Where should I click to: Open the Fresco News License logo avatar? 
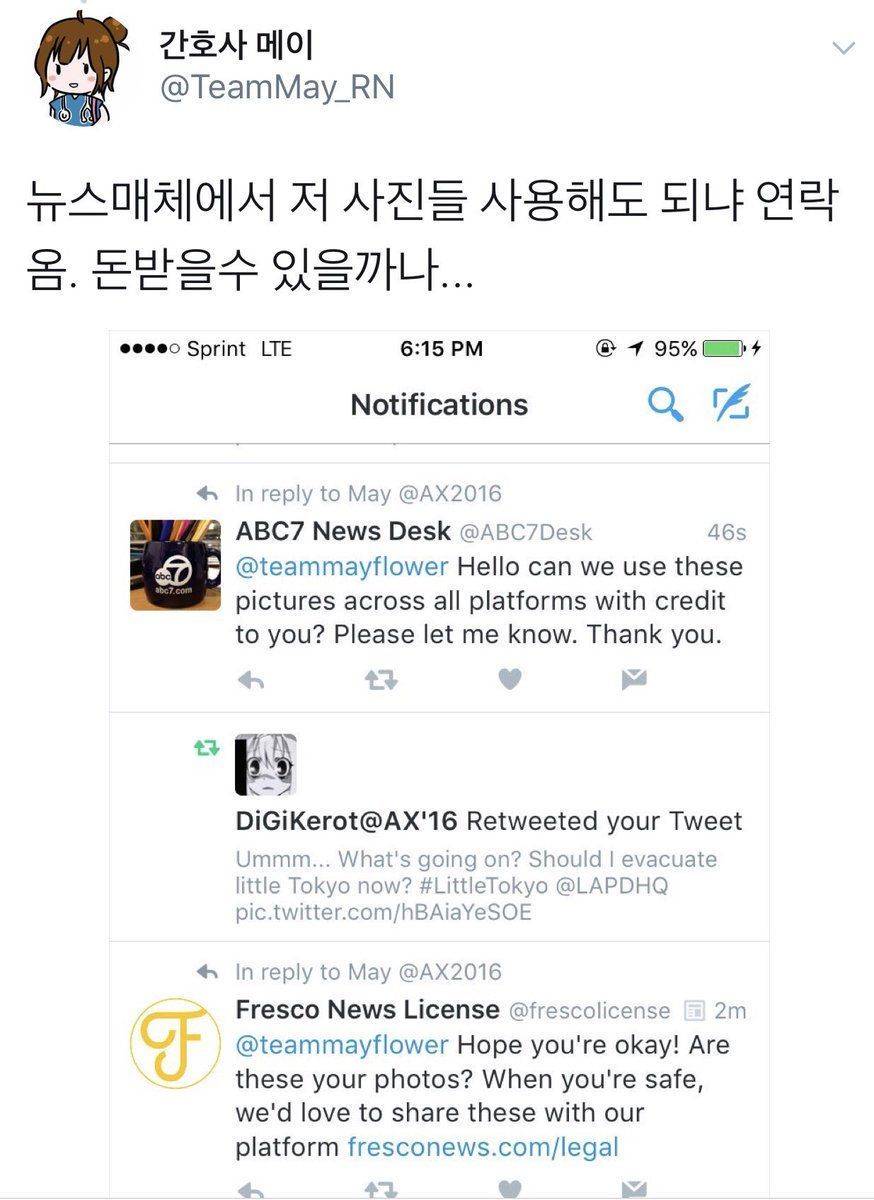(x=176, y=1043)
